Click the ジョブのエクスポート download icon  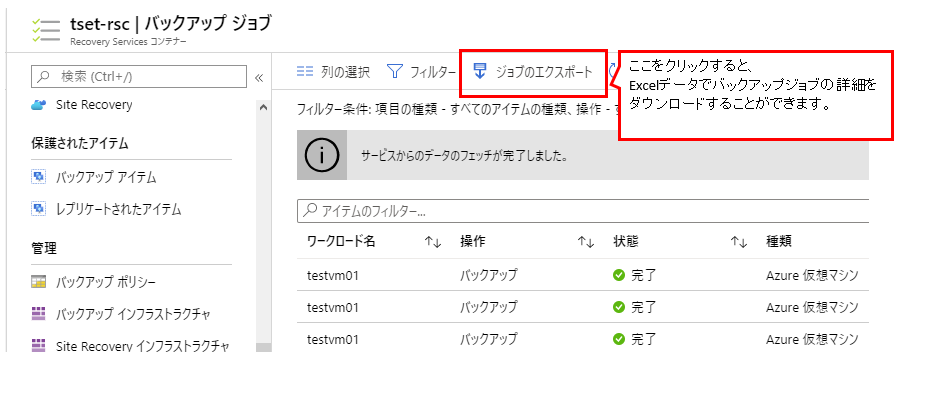point(480,71)
